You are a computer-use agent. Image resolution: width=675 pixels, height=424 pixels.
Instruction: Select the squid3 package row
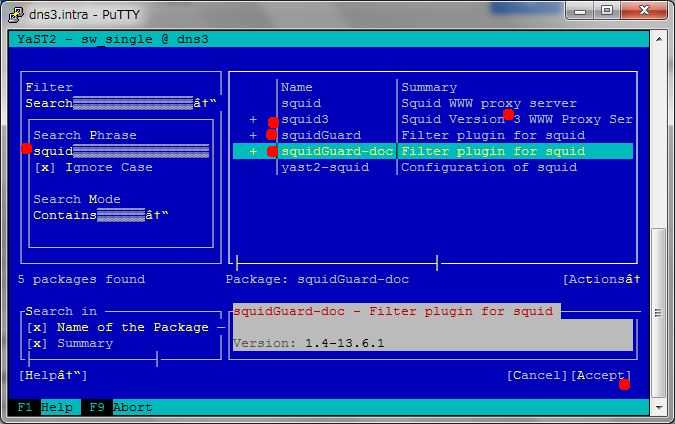click(x=433, y=119)
